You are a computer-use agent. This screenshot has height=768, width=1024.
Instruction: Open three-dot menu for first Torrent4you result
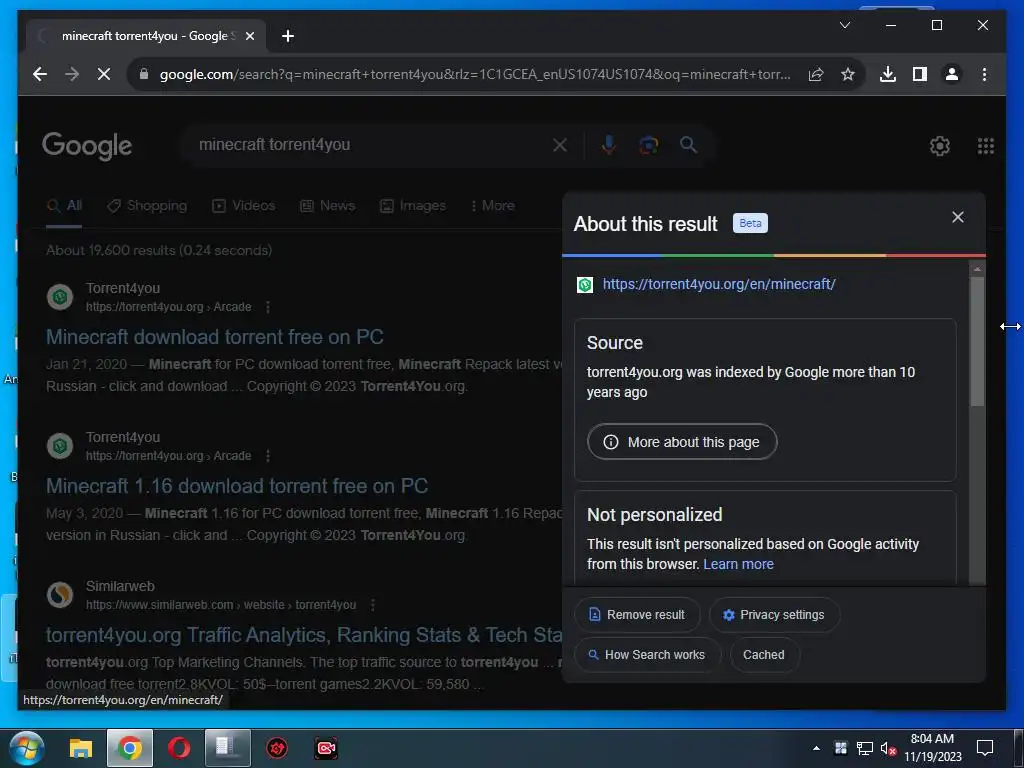click(268, 307)
